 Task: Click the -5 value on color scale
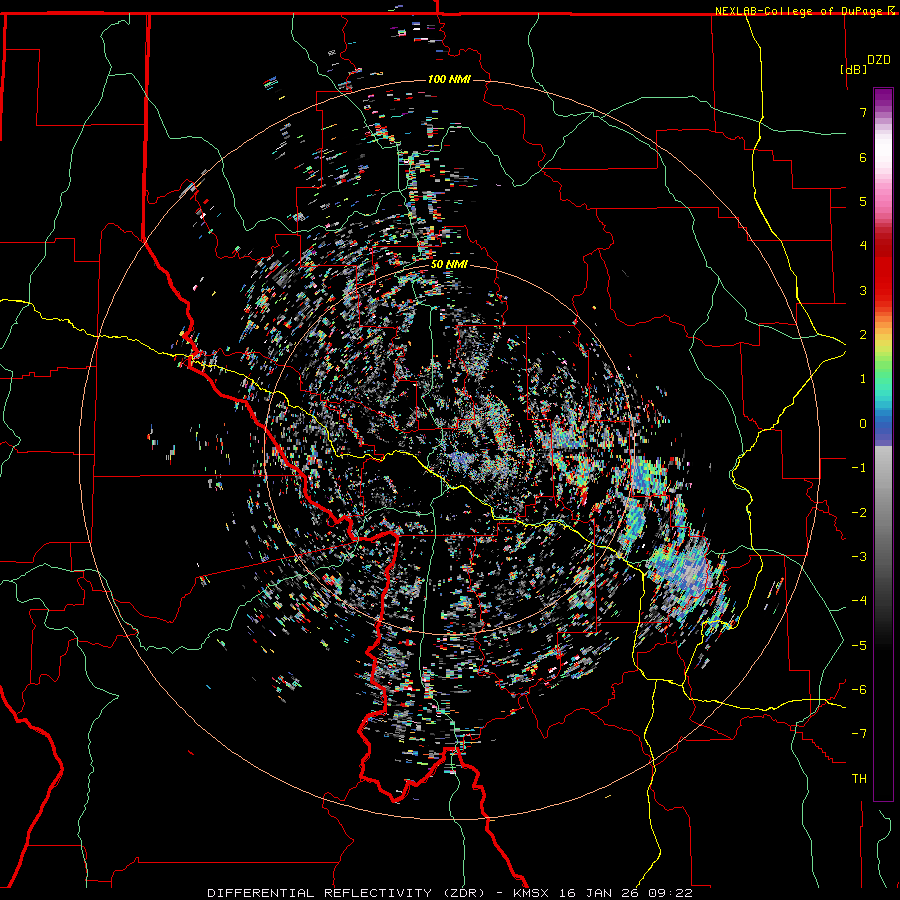[x=859, y=646]
